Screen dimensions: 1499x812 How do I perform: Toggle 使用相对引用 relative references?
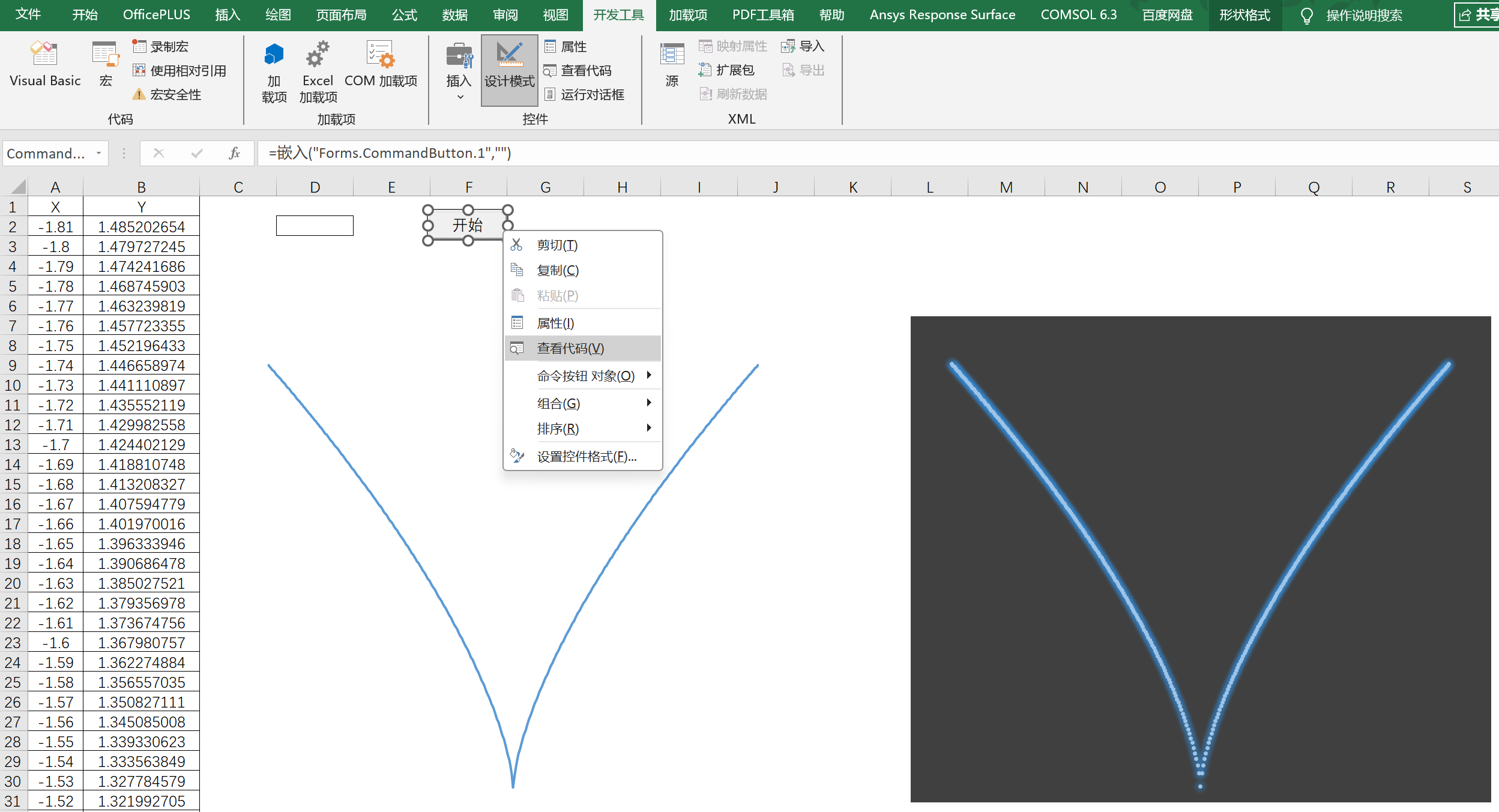click(x=179, y=70)
